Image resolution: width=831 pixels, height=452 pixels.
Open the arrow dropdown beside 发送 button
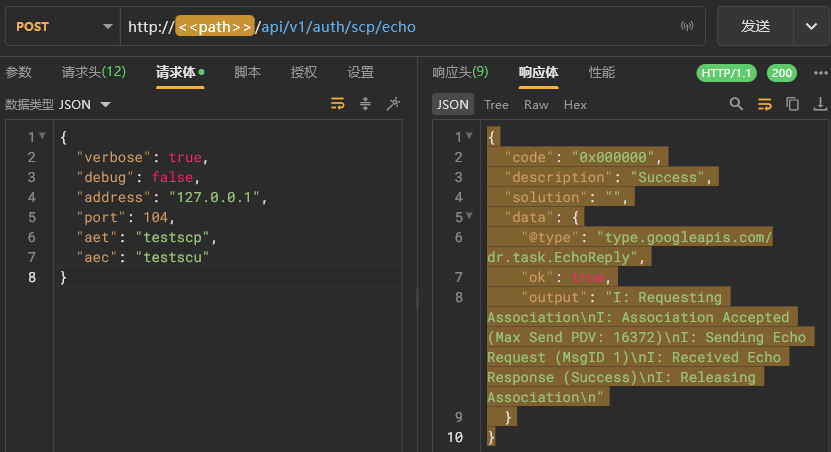tap(809, 27)
